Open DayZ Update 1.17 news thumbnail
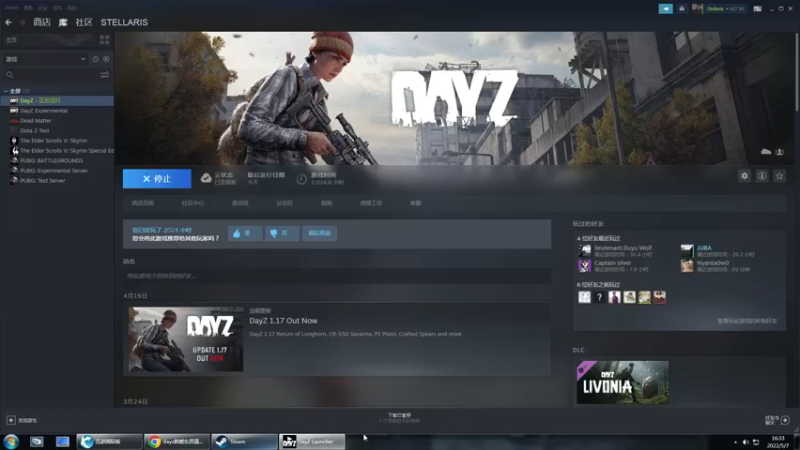This screenshot has height=450, width=800. point(186,339)
